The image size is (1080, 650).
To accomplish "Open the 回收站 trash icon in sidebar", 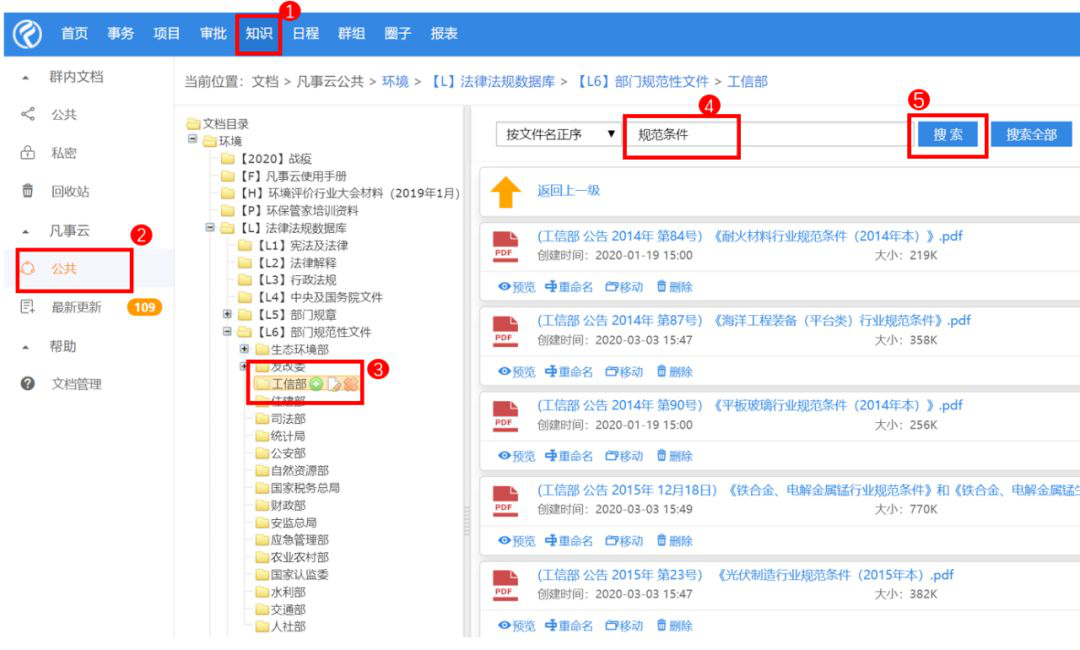I will [x=28, y=191].
